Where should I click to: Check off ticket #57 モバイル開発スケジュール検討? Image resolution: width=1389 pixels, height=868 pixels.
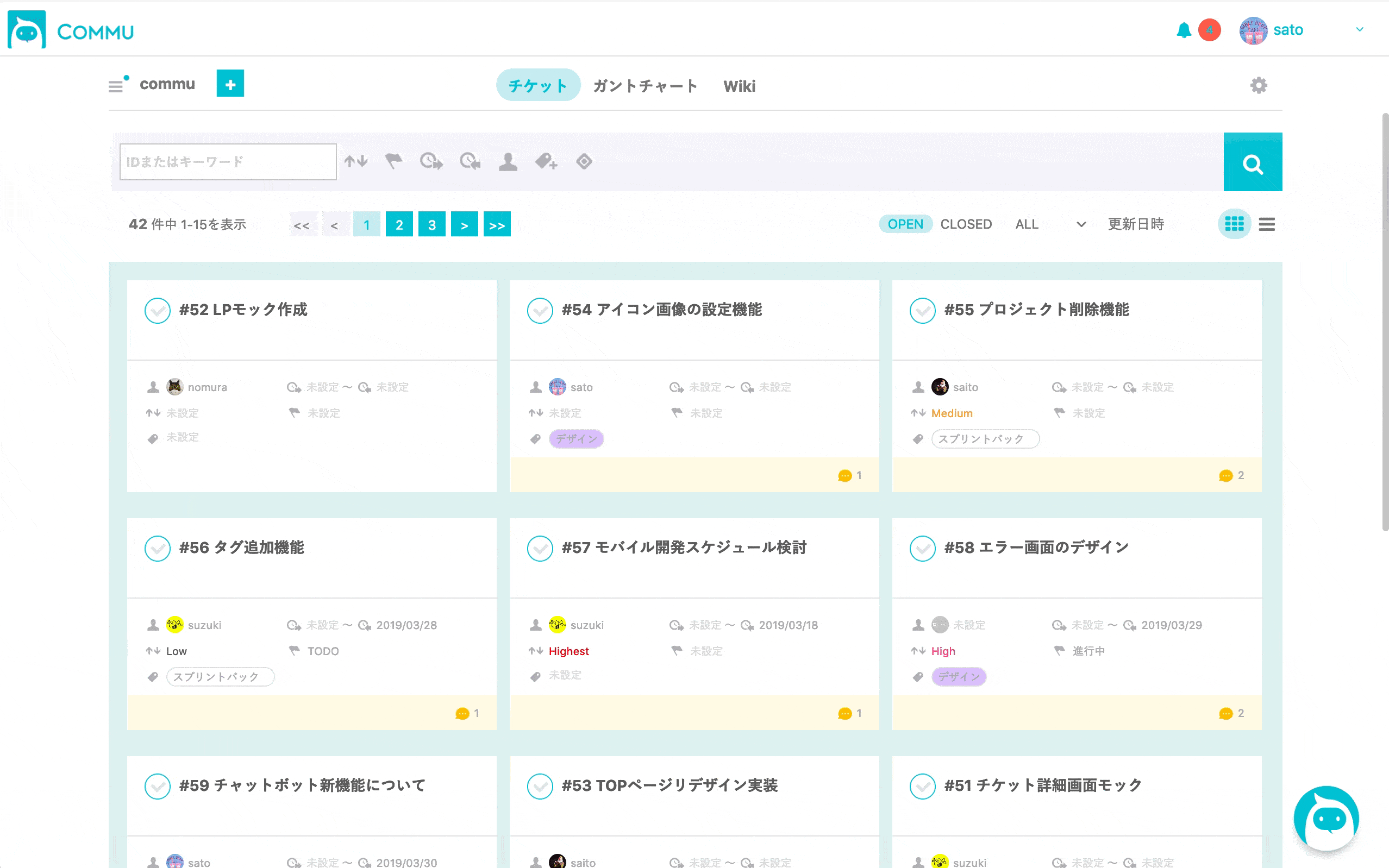click(540, 548)
